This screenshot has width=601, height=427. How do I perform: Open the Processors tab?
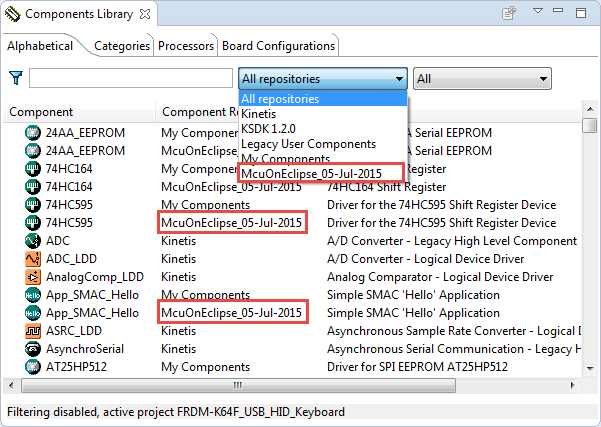click(185, 46)
